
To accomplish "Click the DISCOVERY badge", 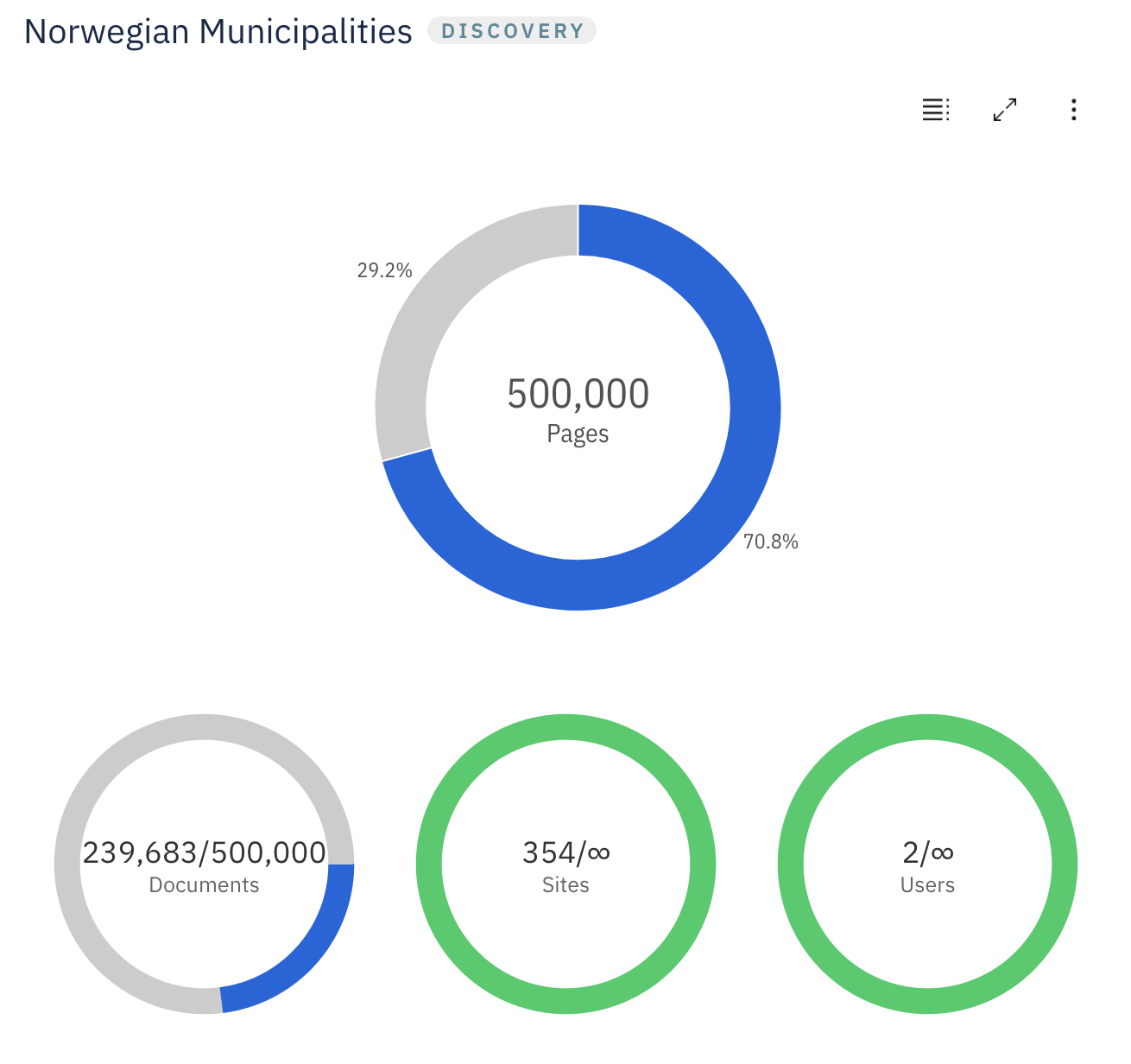I will [512, 31].
